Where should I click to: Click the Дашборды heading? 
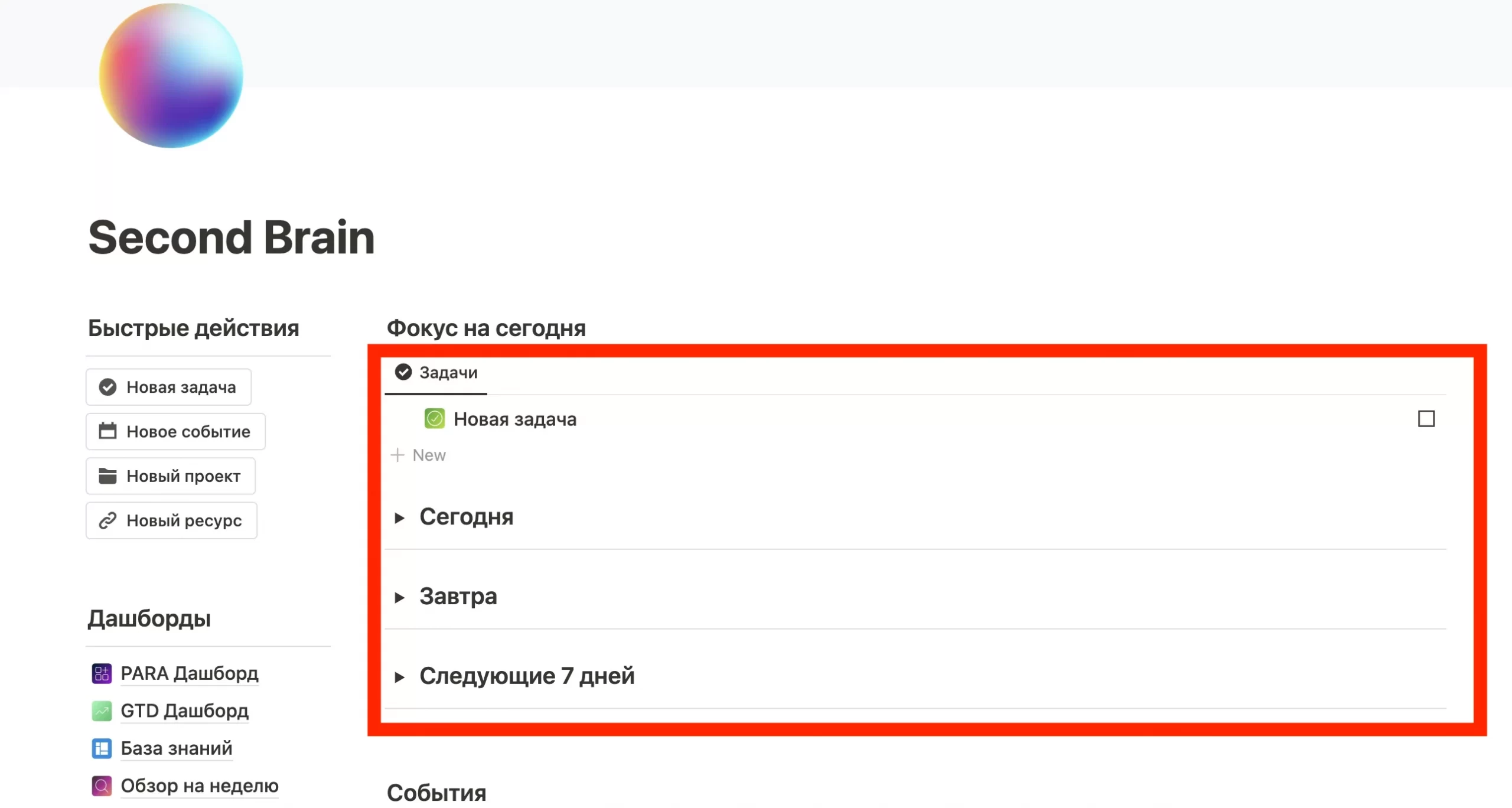tap(149, 619)
